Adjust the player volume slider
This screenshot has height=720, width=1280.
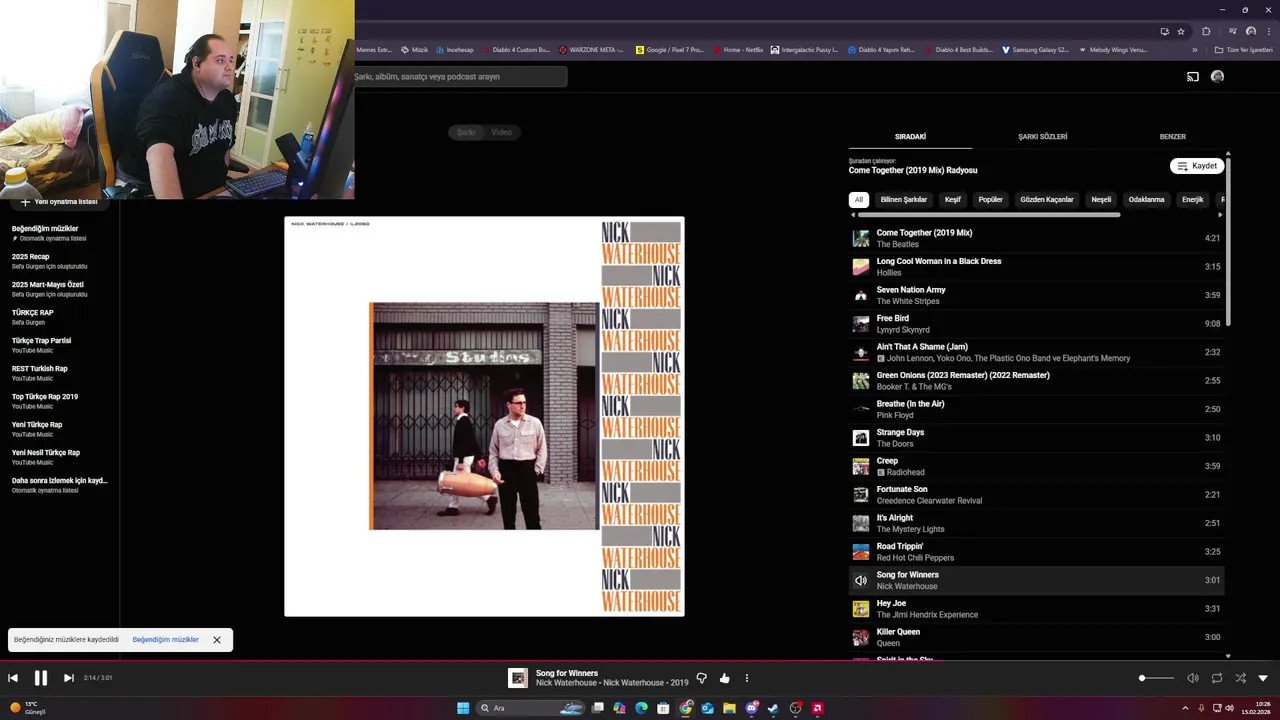(x=1157, y=678)
